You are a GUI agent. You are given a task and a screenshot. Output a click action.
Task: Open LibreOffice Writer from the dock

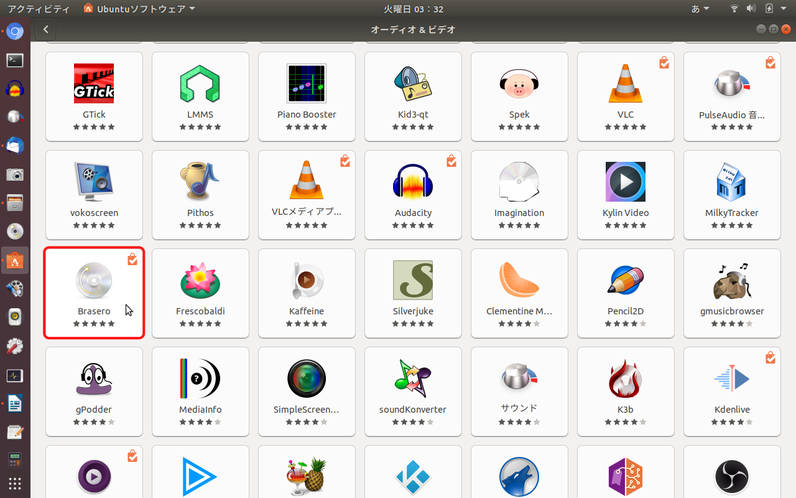coord(15,404)
